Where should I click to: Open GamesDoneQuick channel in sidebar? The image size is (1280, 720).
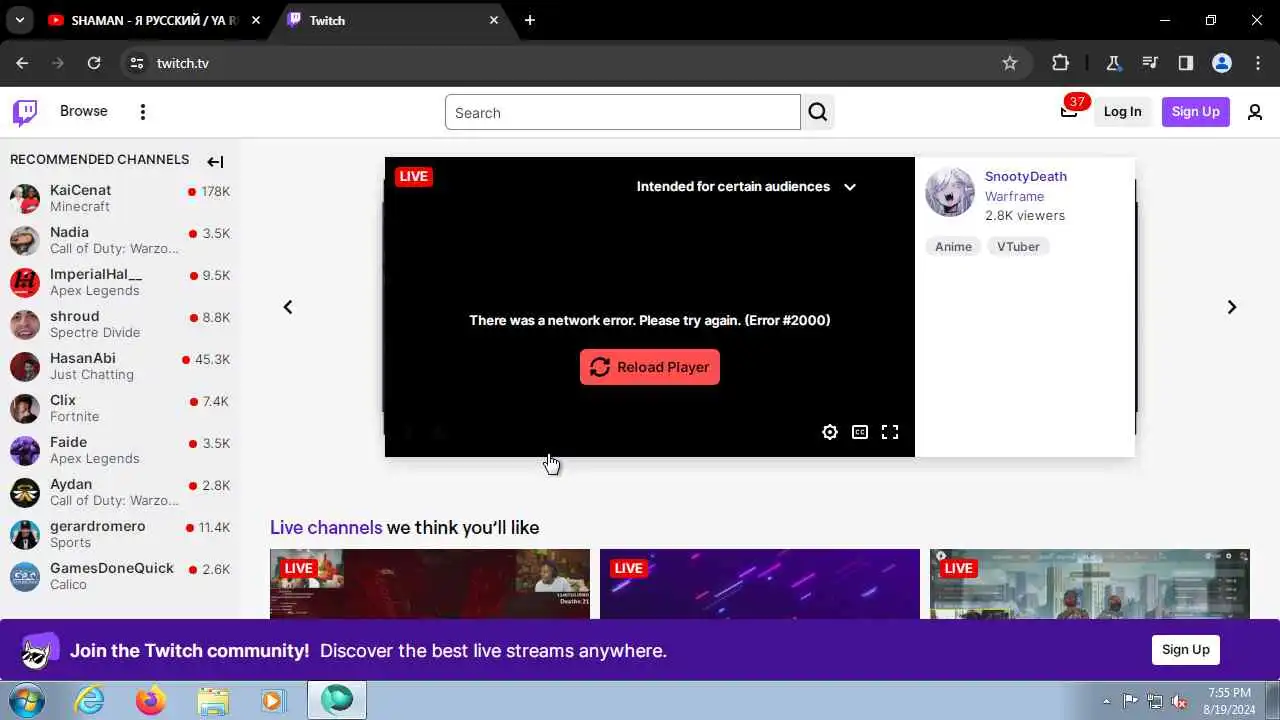point(120,576)
